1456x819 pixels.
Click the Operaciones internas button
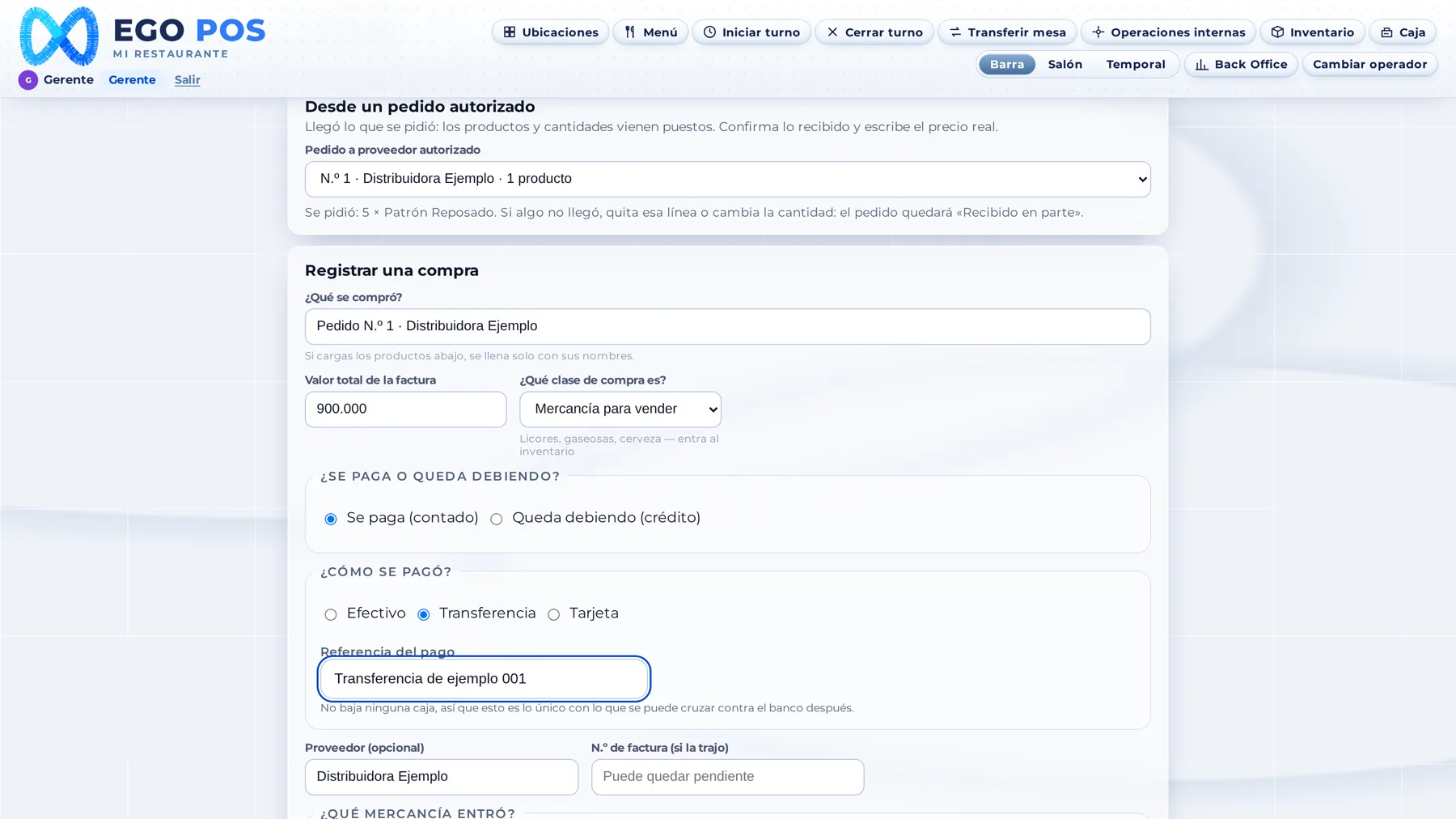pos(1168,32)
